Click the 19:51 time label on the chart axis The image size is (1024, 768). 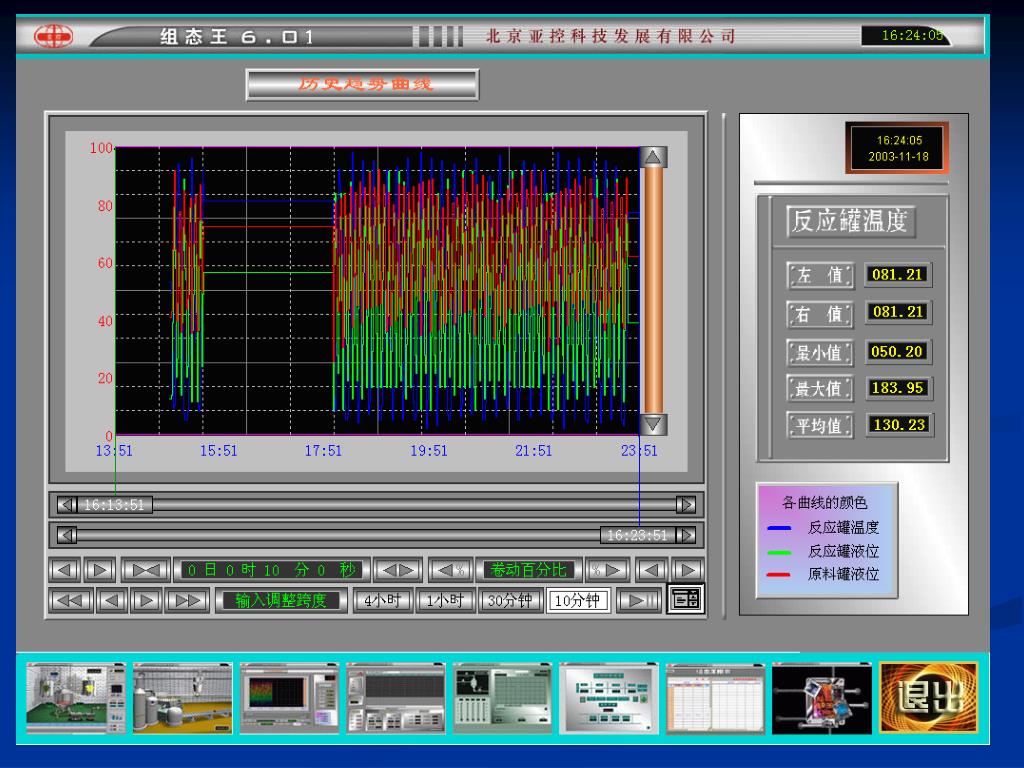click(429, 451)
